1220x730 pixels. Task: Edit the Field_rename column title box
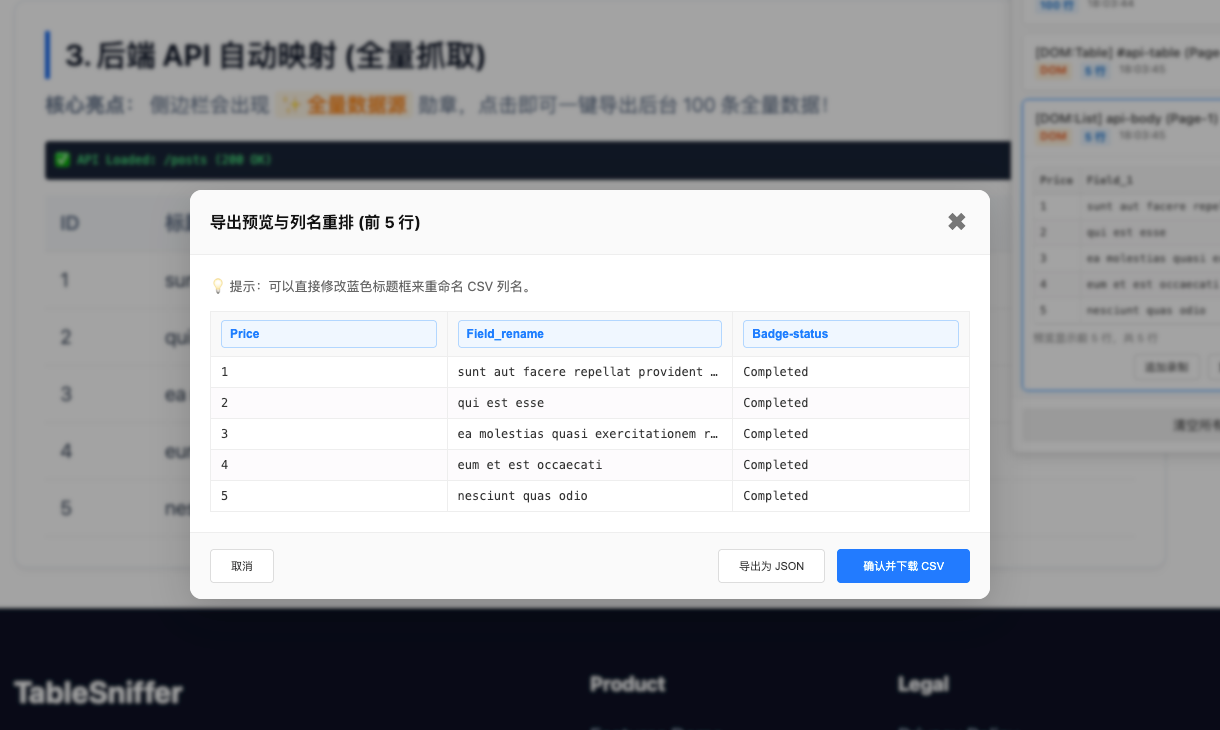(589, 333)
